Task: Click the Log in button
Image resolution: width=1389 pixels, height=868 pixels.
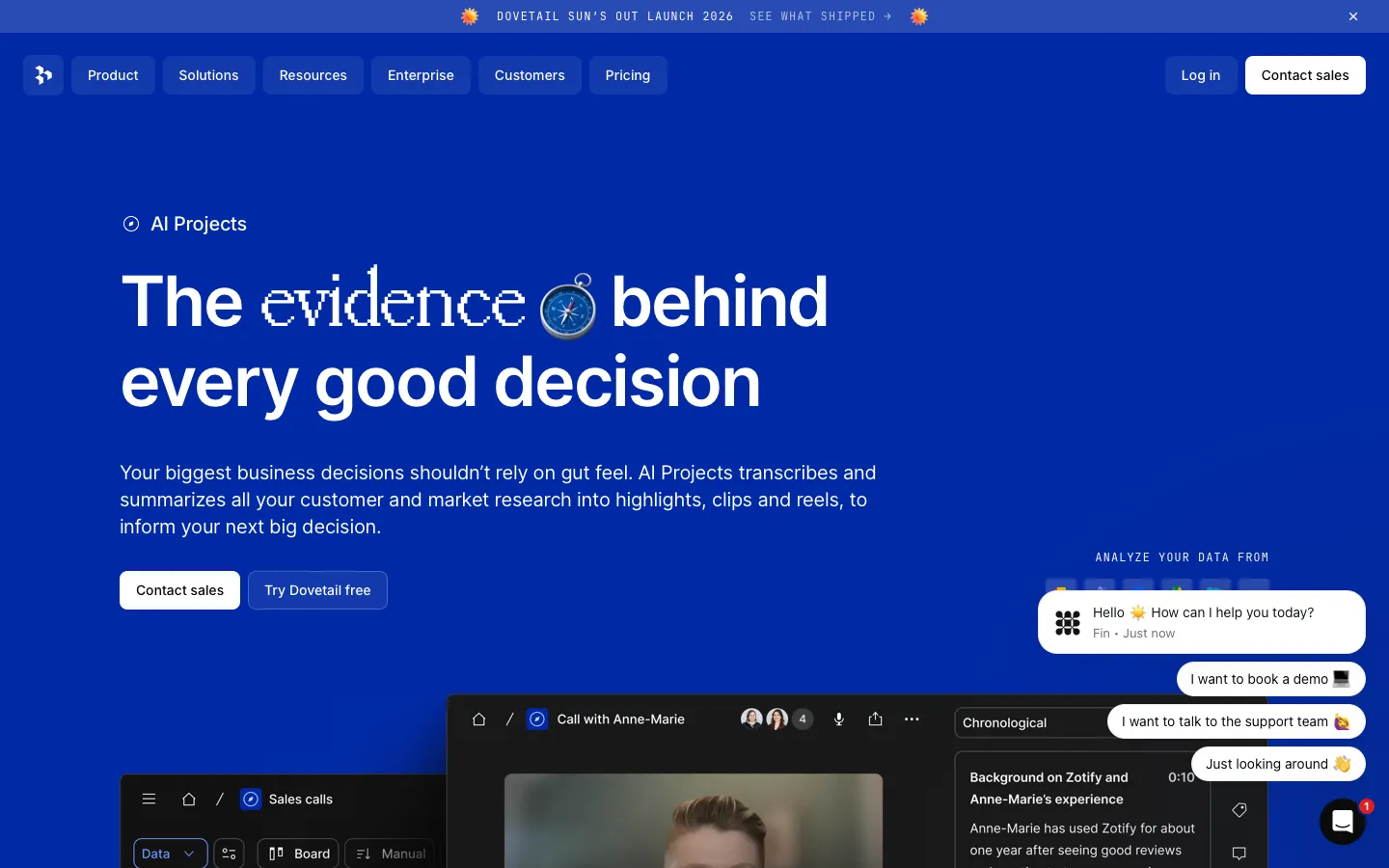Action: (x=1201, y=75)
